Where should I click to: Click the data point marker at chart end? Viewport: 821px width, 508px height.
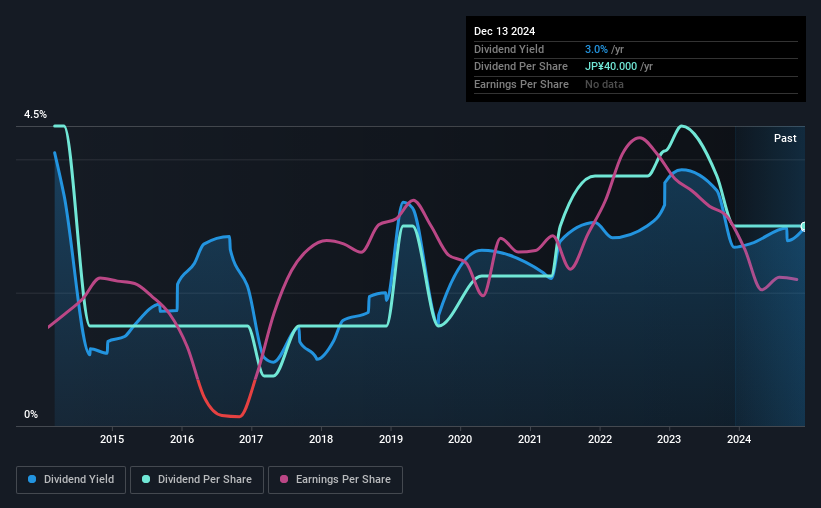[803, 227]
